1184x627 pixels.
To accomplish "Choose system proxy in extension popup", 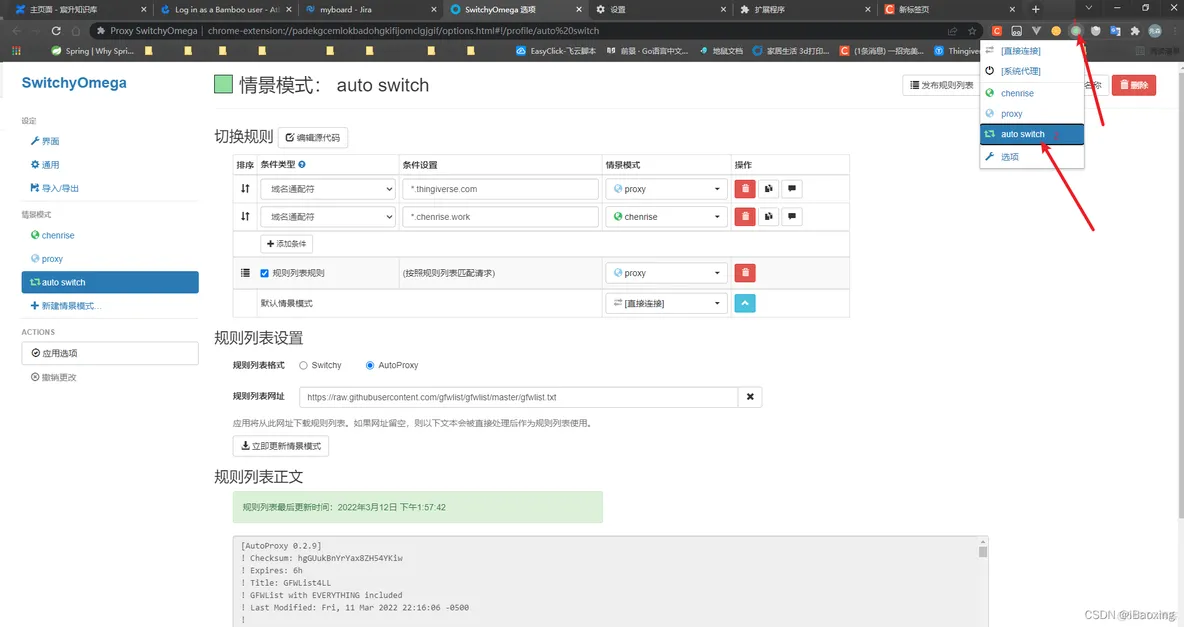I will (x=1031, y=71).
